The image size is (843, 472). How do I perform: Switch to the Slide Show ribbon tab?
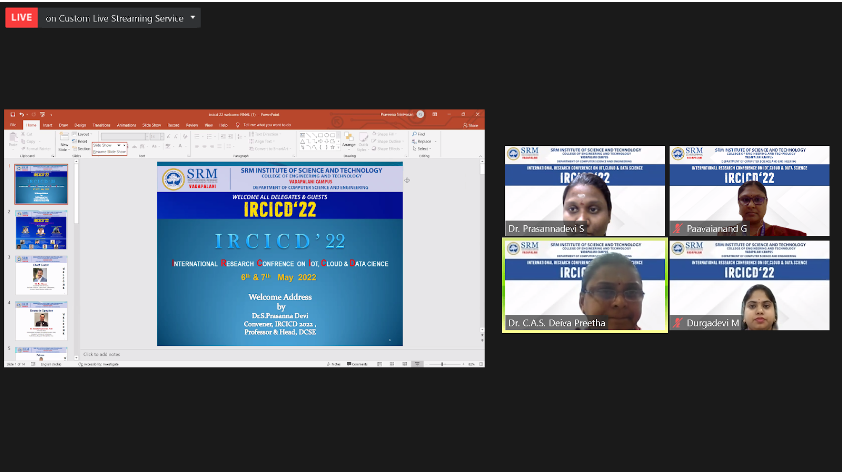152,125
